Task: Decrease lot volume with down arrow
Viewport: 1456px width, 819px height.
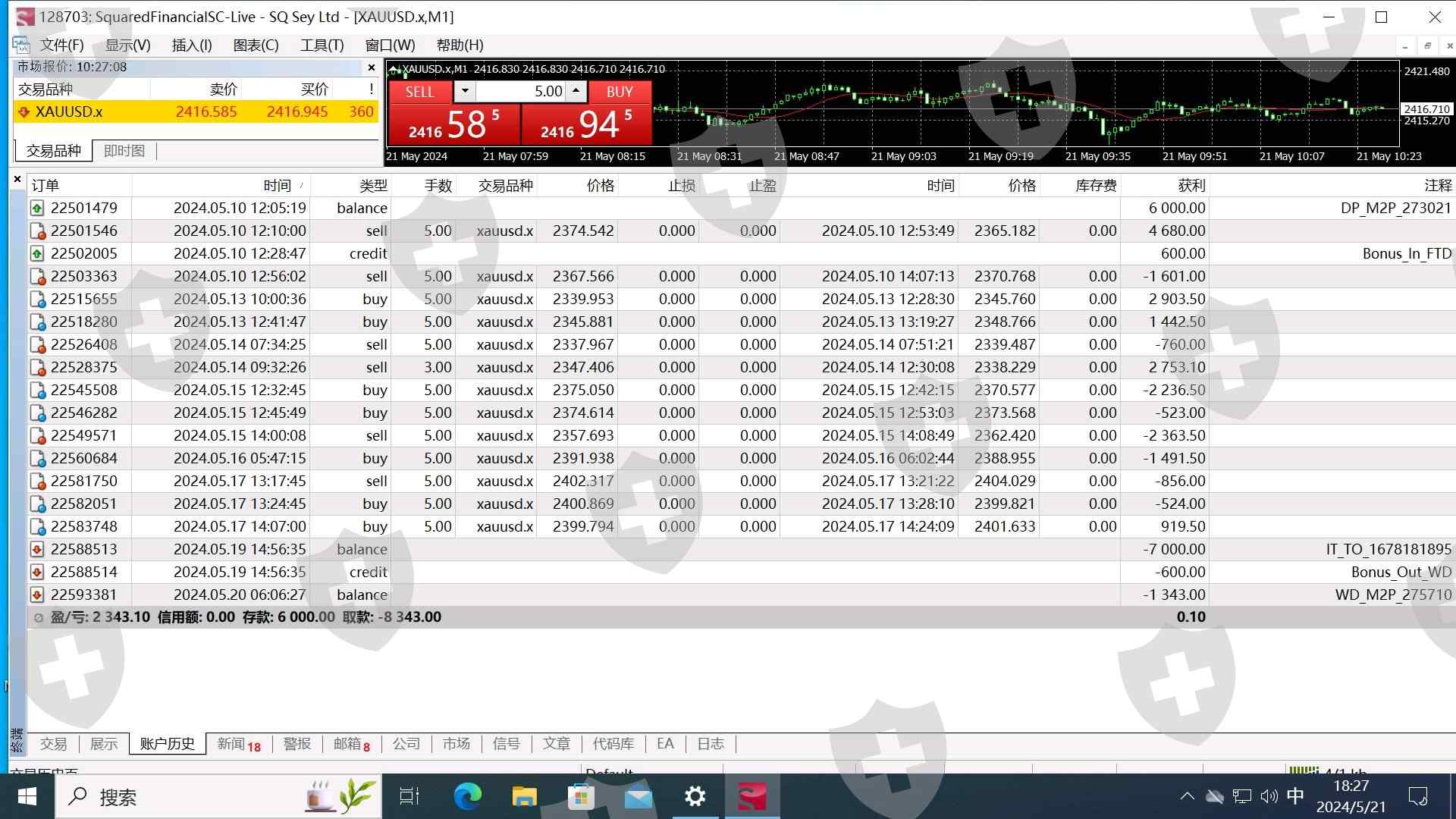Action: pos(465,92)
